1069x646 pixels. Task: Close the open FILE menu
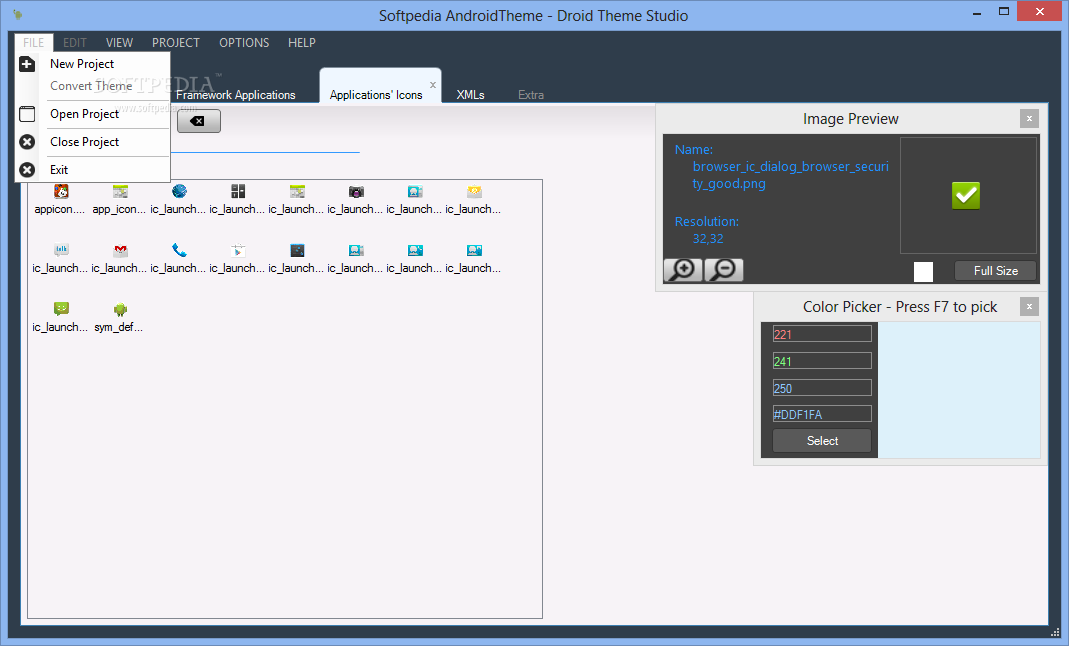[x=33, y=42]
